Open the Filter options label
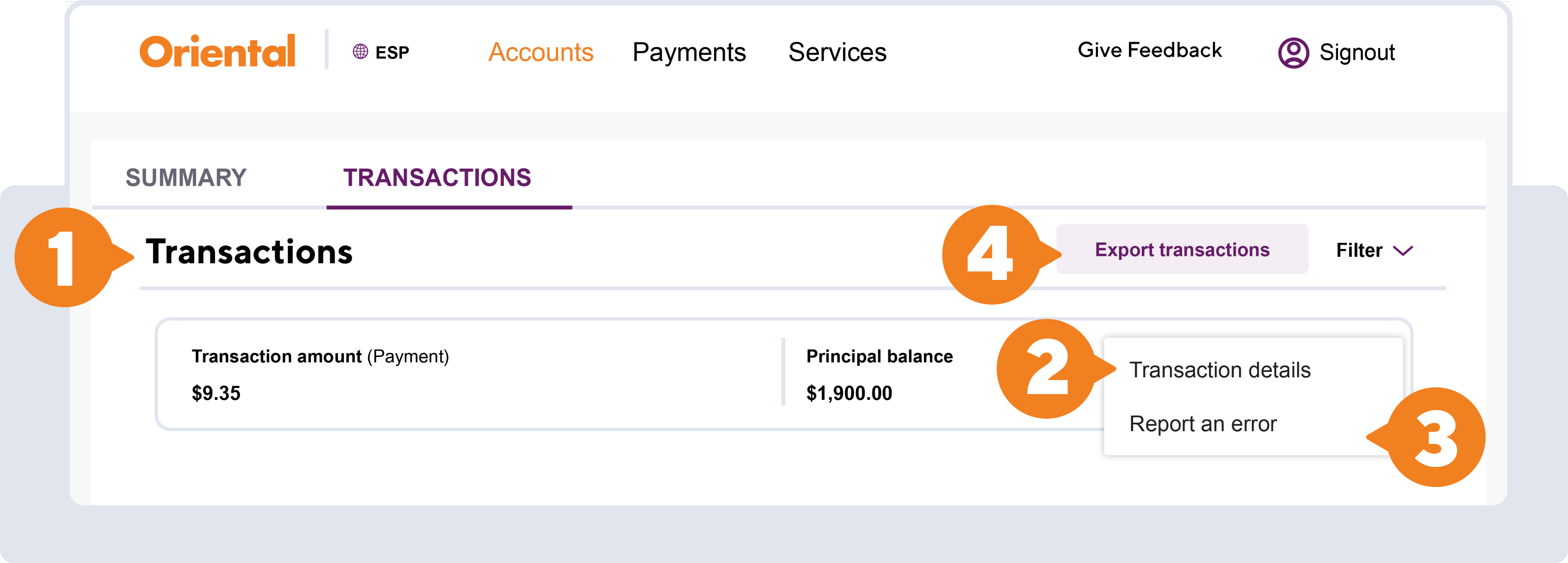The width and height of the screenshot is (1568, 563). click(x=1359, y=250)
